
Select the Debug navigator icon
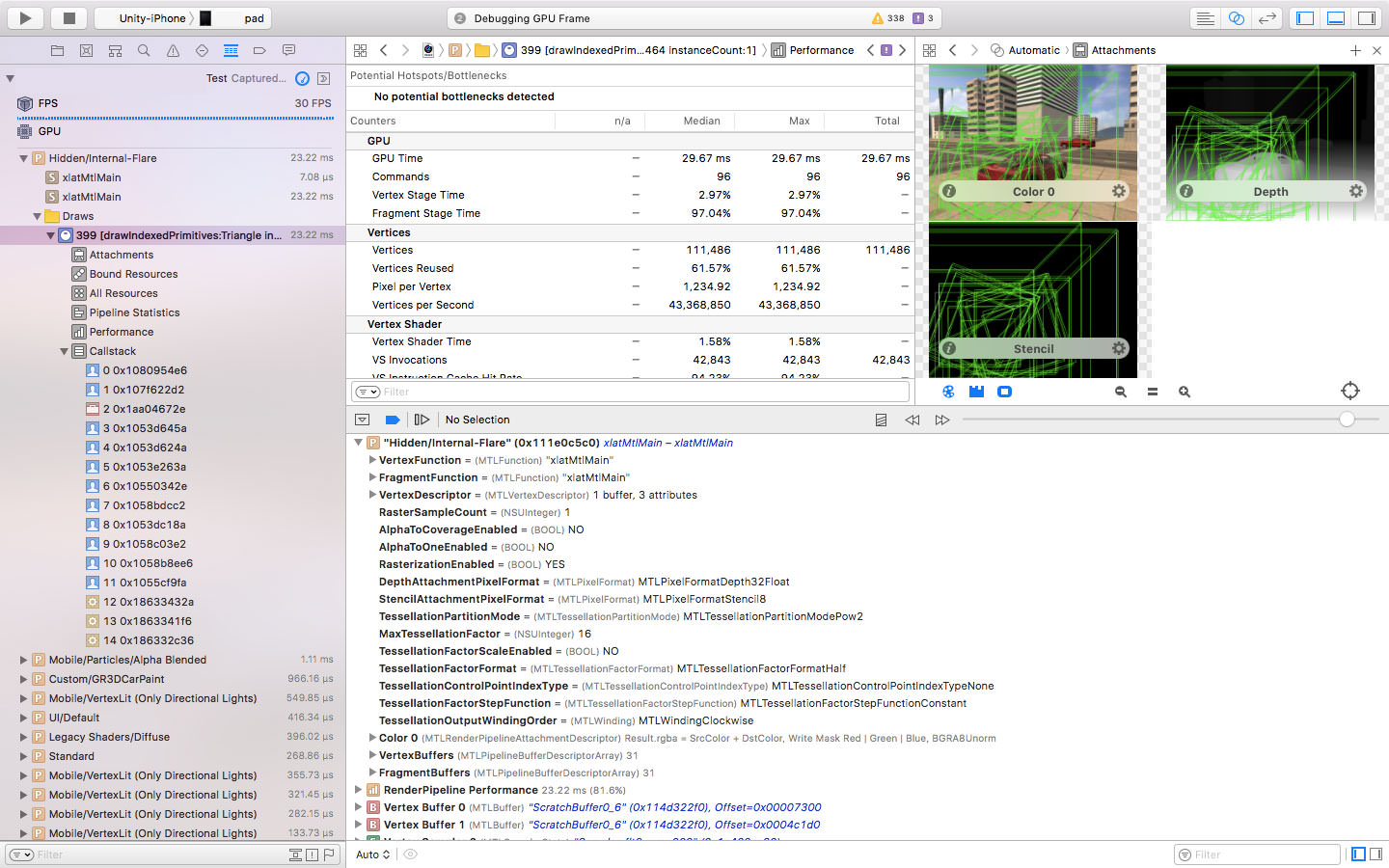[231, 51]
